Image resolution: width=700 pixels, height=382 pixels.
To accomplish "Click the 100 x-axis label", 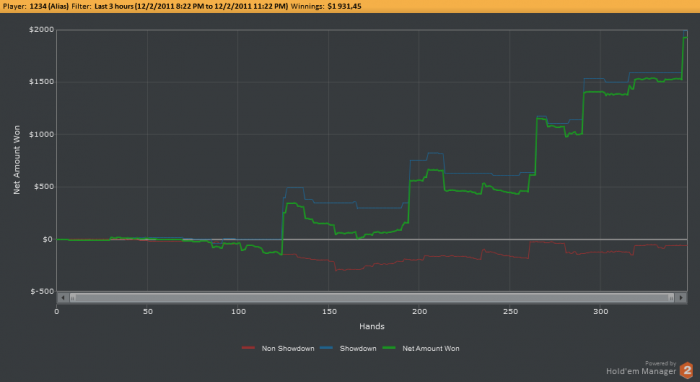I will (238, 311).
